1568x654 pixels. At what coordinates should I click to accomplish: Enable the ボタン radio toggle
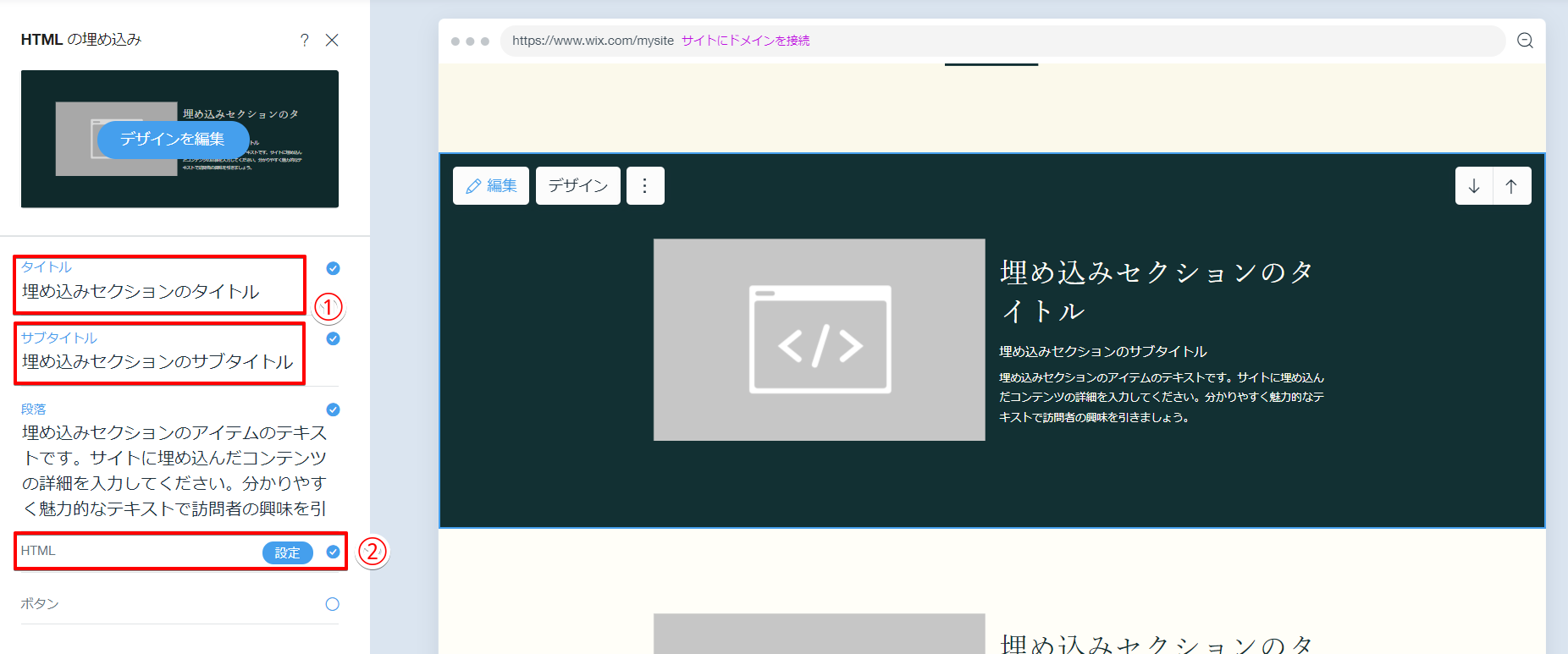[332, 604]
